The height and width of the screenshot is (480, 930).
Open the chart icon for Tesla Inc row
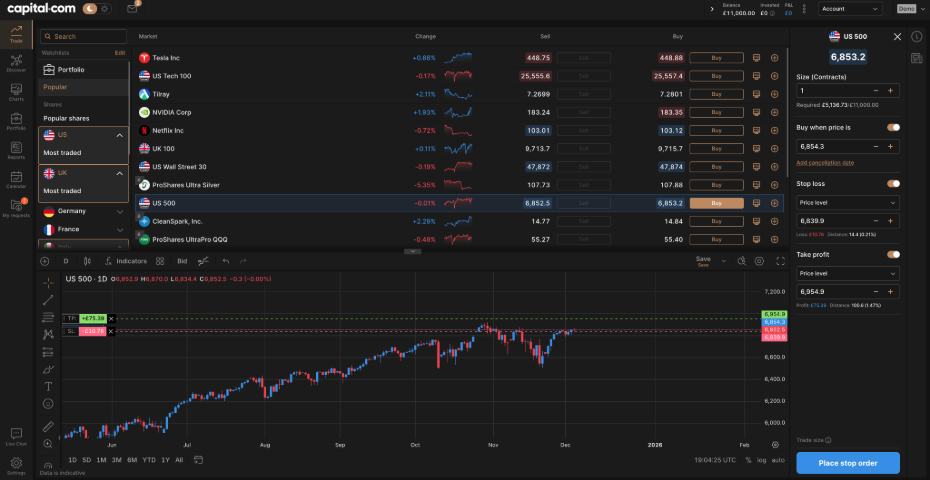[756, 58]
